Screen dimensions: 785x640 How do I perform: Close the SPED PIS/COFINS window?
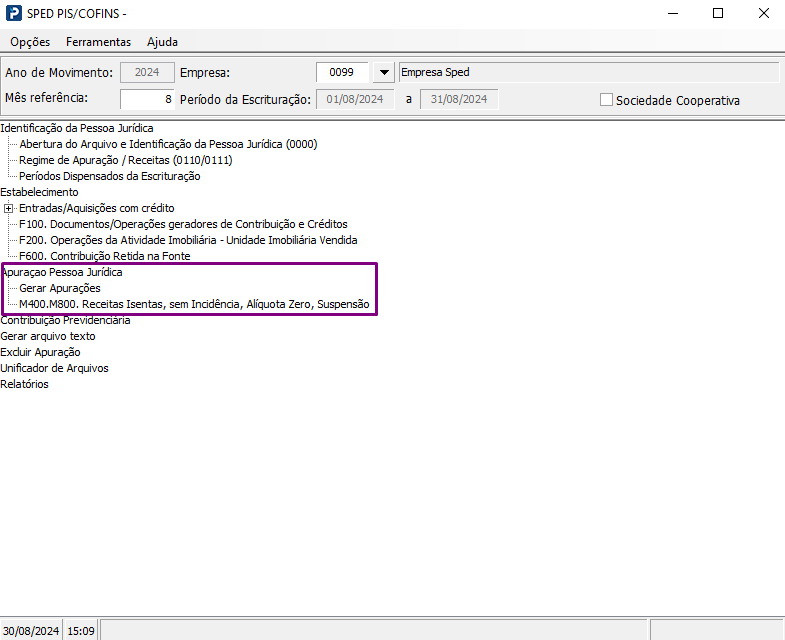click(x=763, y=14)
